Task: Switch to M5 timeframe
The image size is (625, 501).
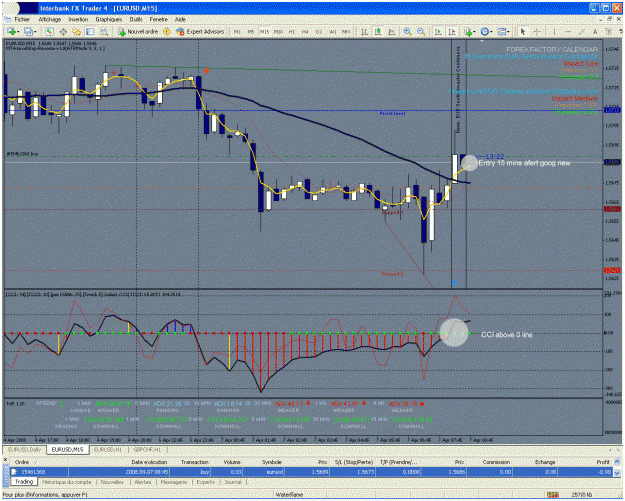Action: coord(251,32)
